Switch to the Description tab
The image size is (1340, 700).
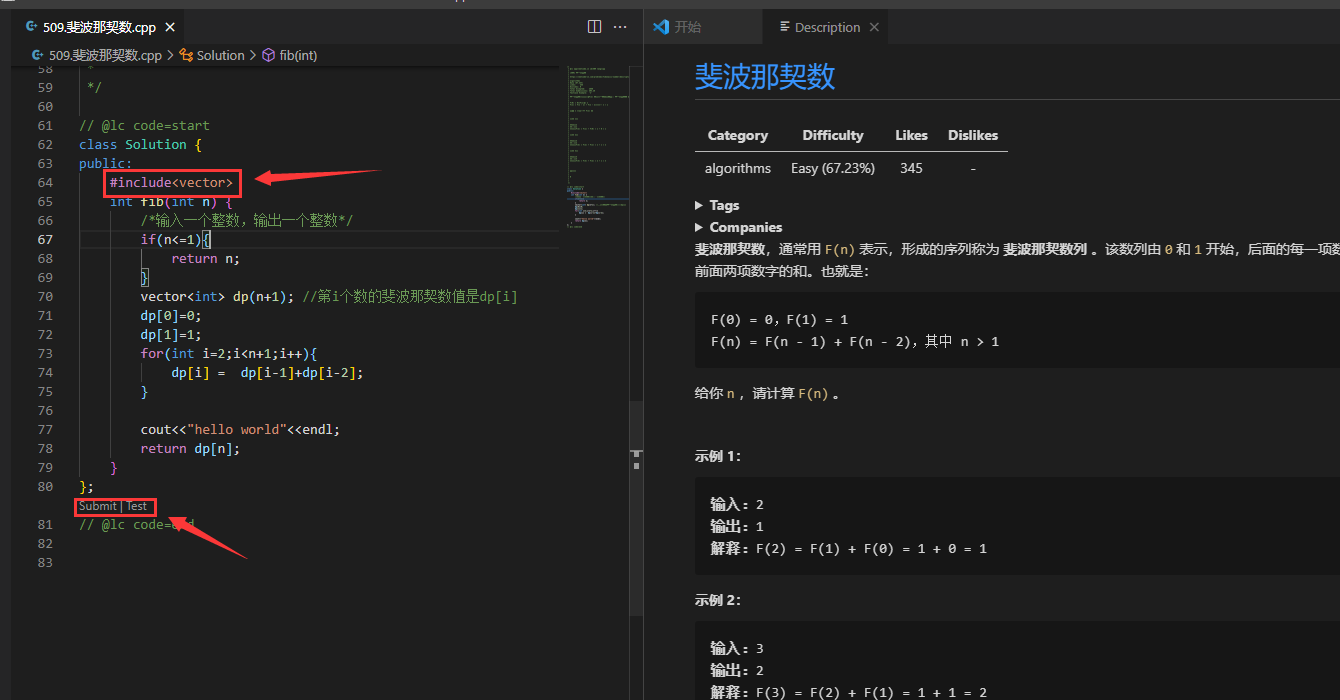coord(826,27)
